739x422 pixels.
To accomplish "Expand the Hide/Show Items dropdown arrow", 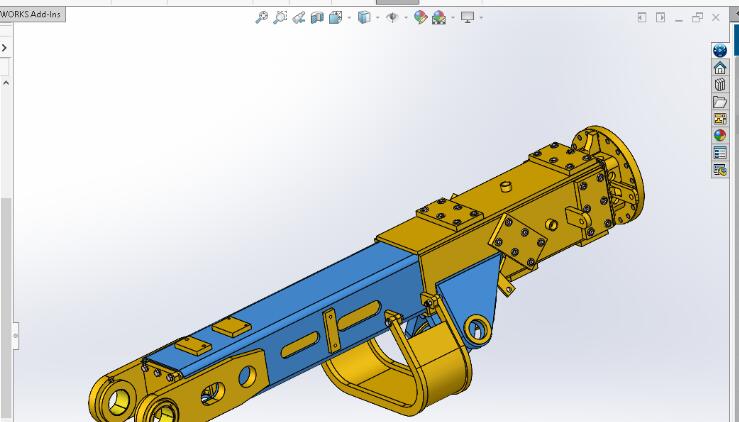I will tap(406, 18).
